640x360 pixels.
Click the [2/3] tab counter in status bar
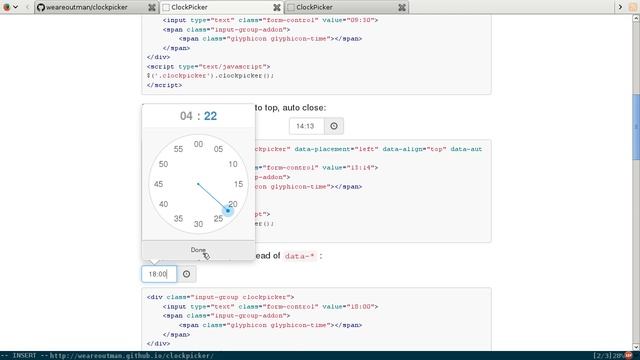click(x=602, y=356)
